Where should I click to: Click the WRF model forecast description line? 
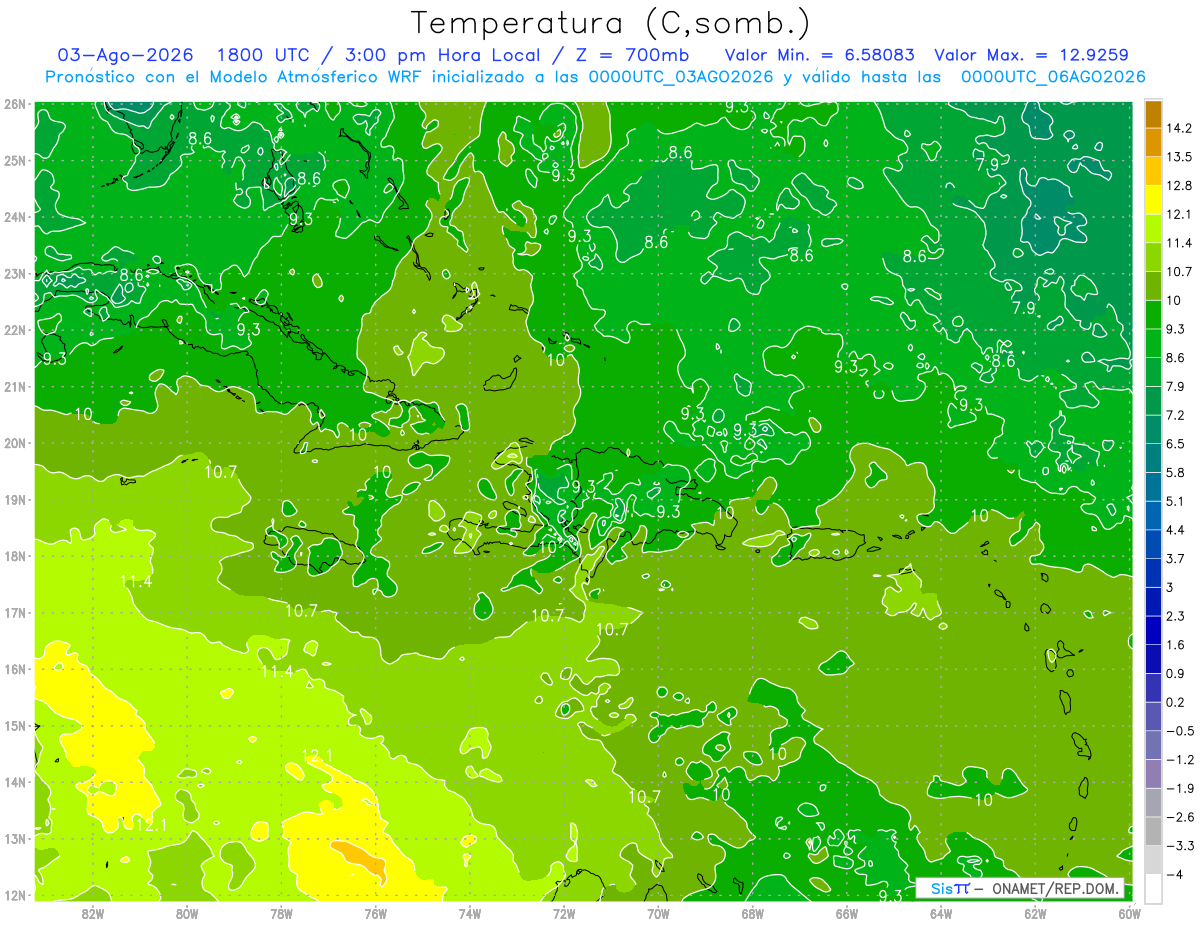[596, 77]
